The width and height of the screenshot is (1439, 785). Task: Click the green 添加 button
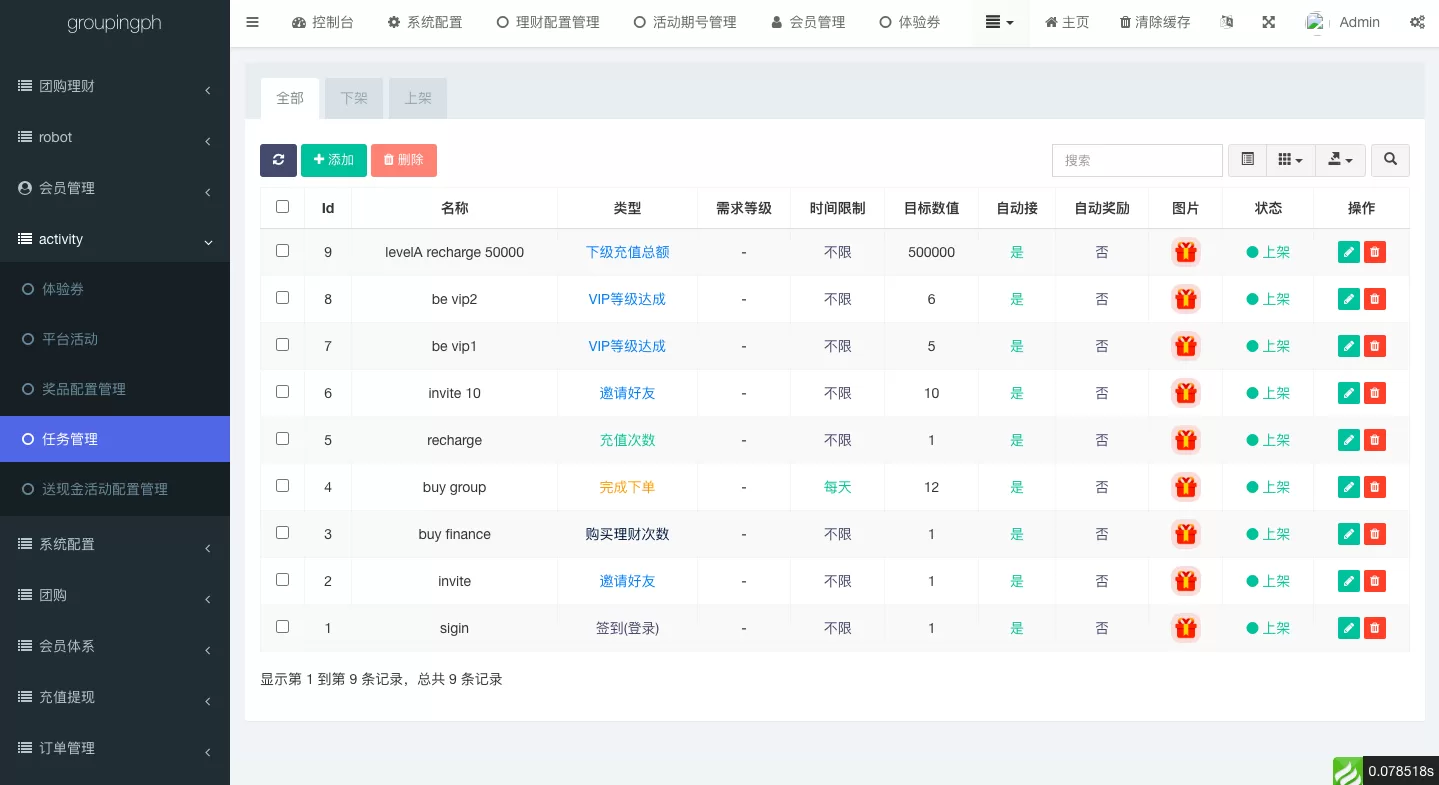point(334,160)
